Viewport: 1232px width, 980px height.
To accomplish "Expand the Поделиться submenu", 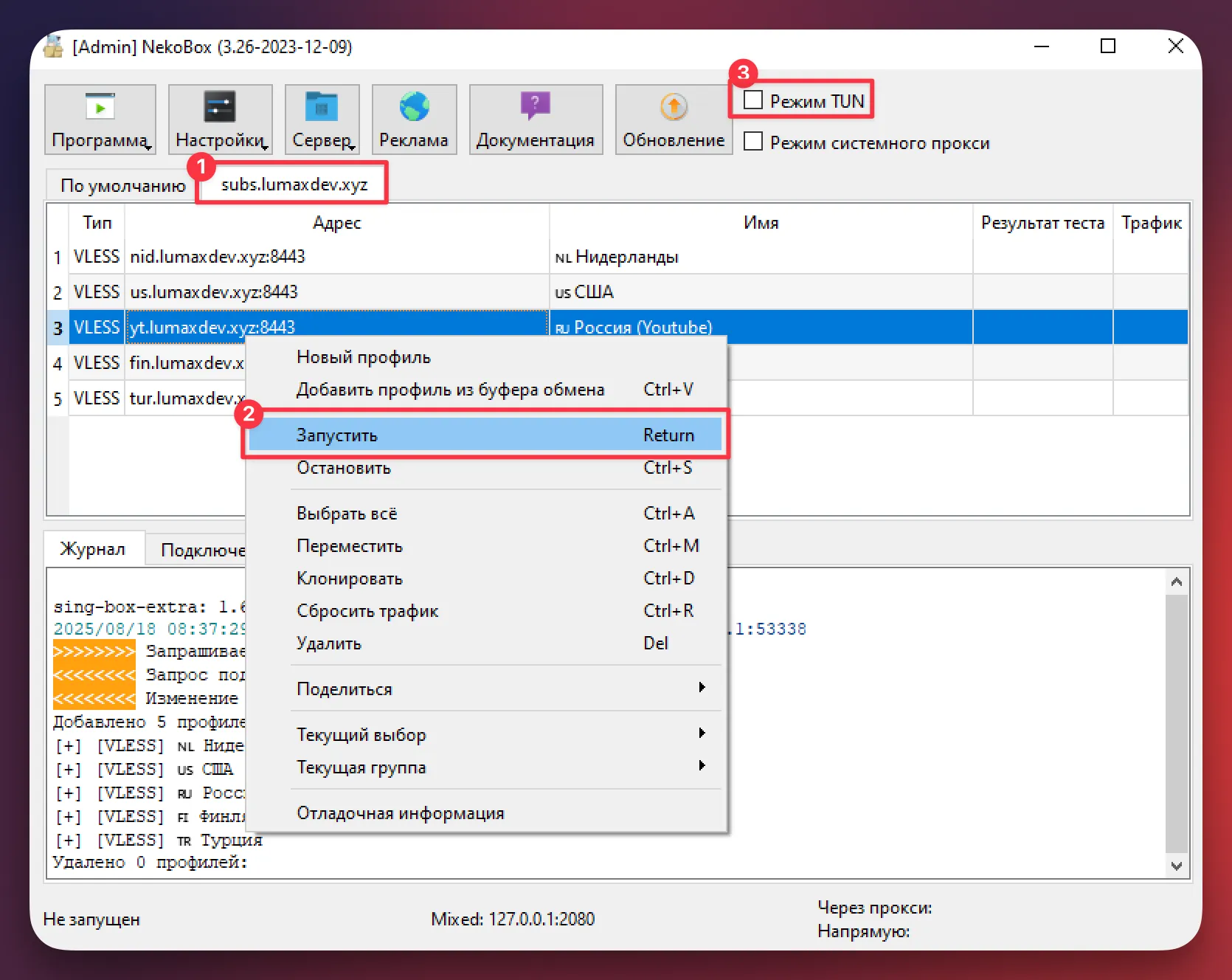I will pyautogui.click(x=485, y=689).
